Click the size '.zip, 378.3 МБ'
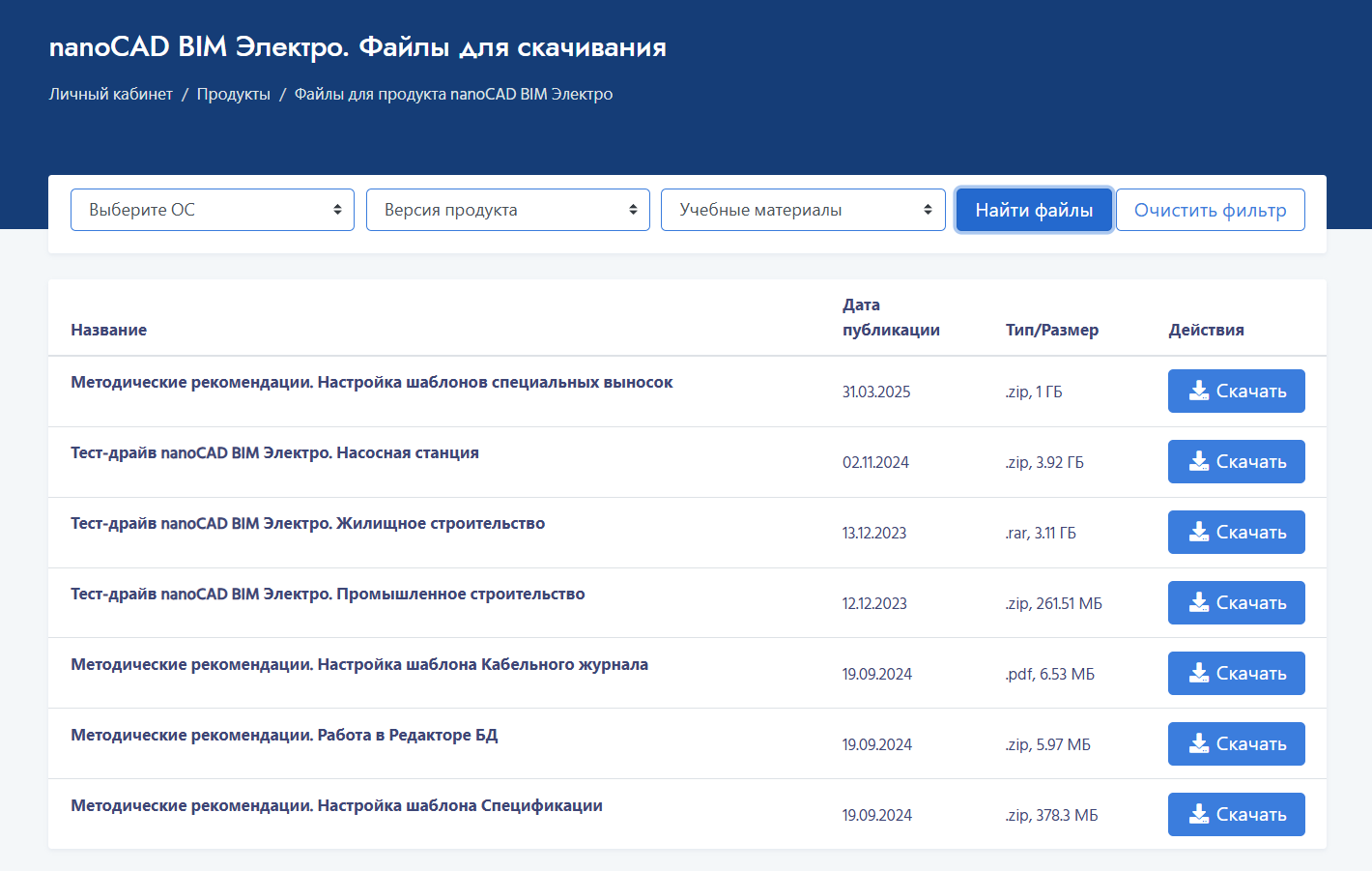1372x871 pixels. tap(1052, 815)
